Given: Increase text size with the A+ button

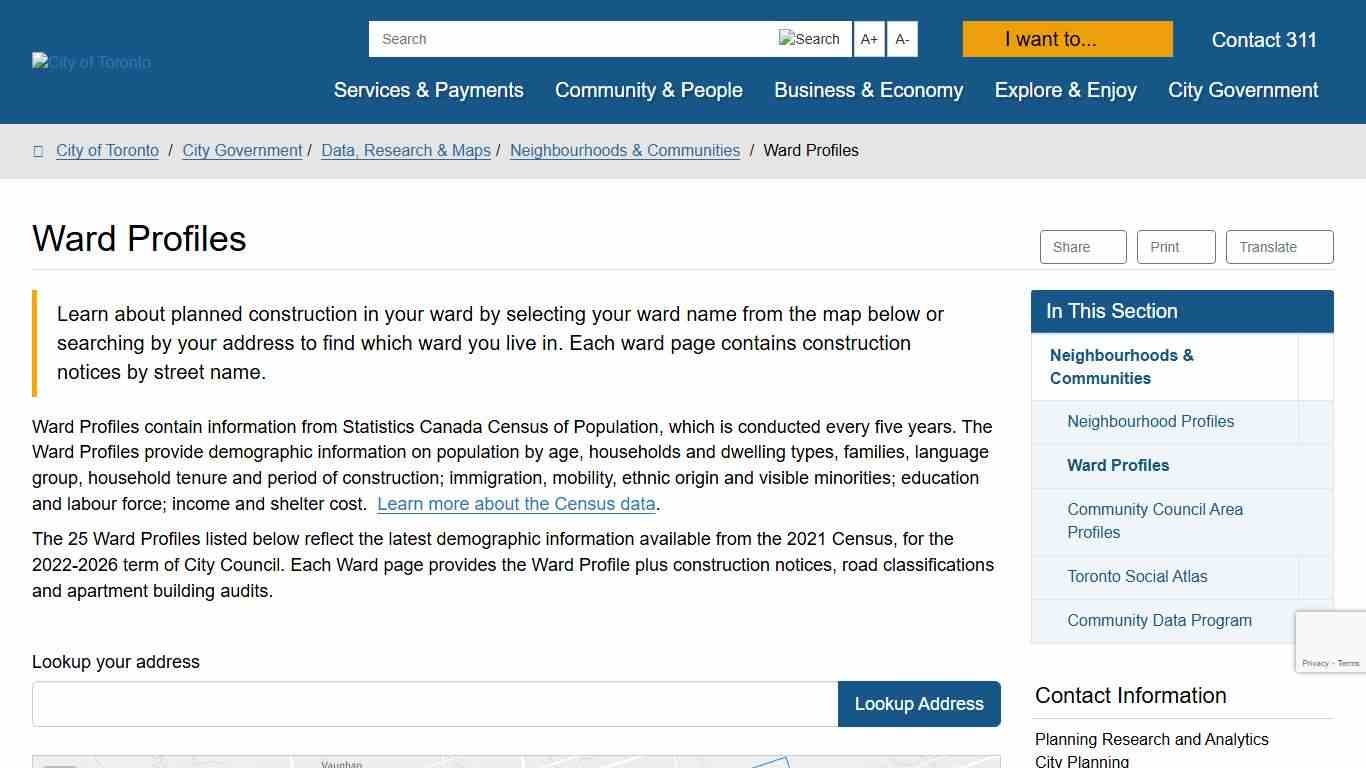Looking at the screenshot, I should coord(869,39).
